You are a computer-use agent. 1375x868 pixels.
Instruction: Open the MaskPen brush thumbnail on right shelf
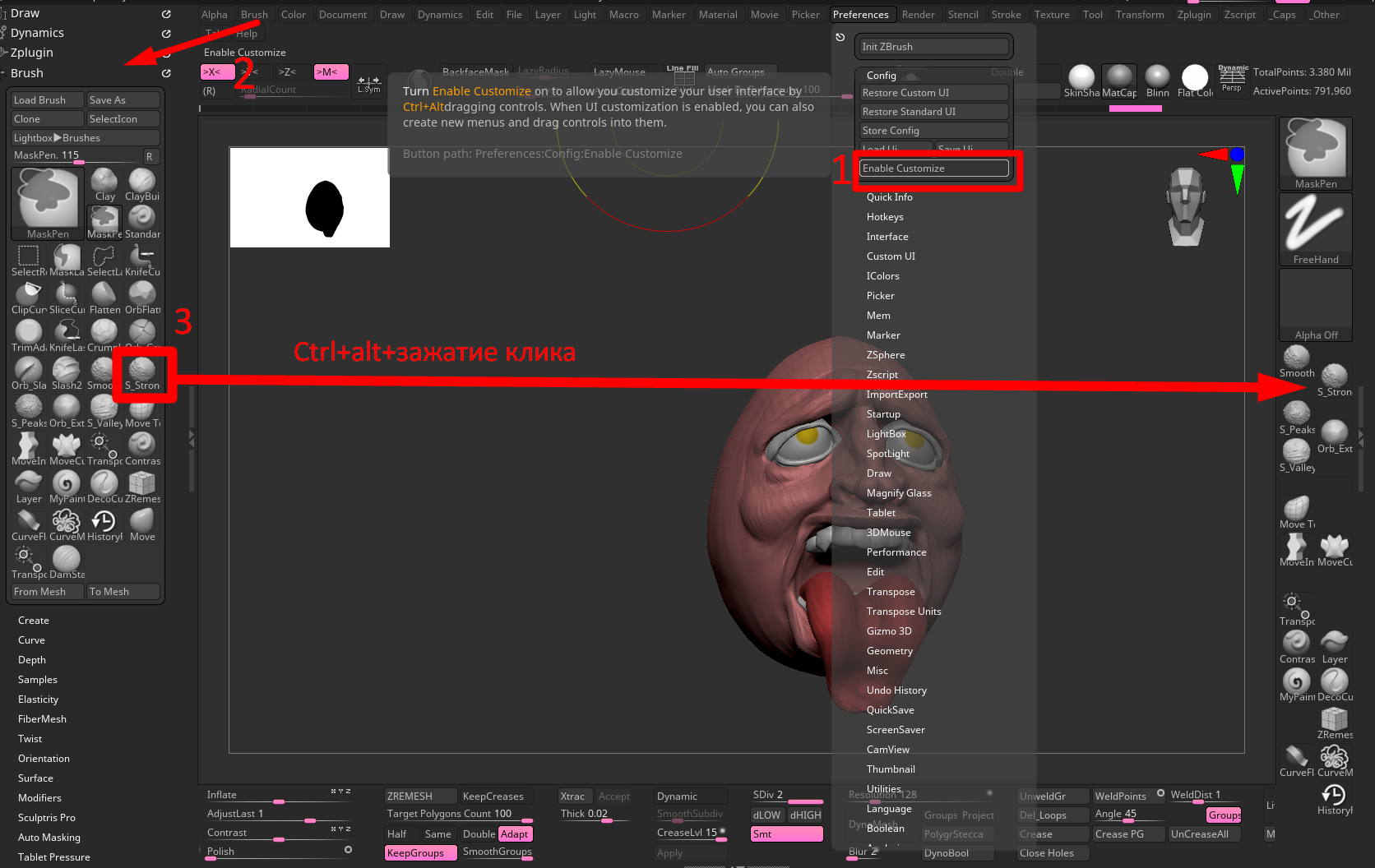[x=1316, y=154]
